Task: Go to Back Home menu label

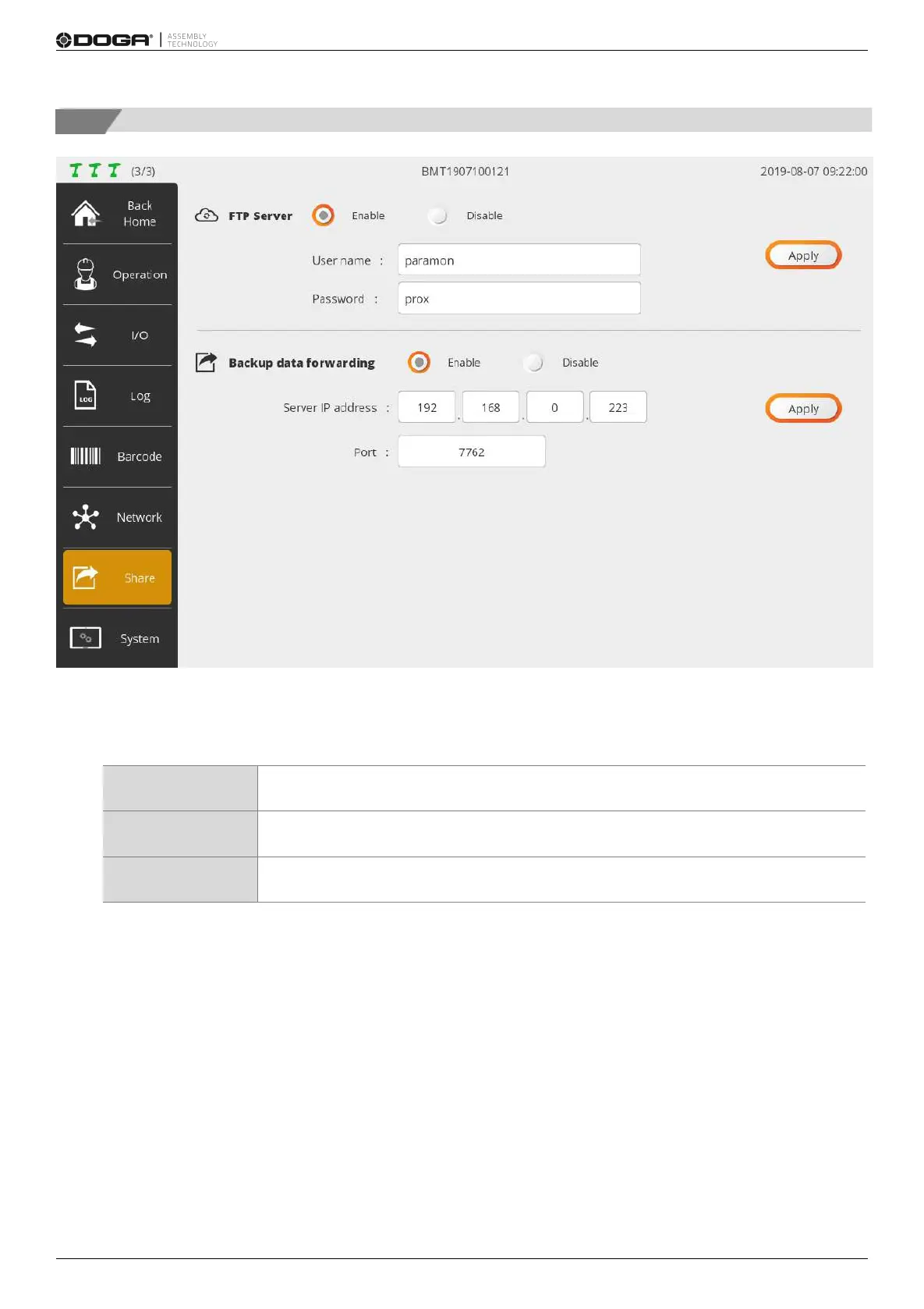Action: click(140, 214)
